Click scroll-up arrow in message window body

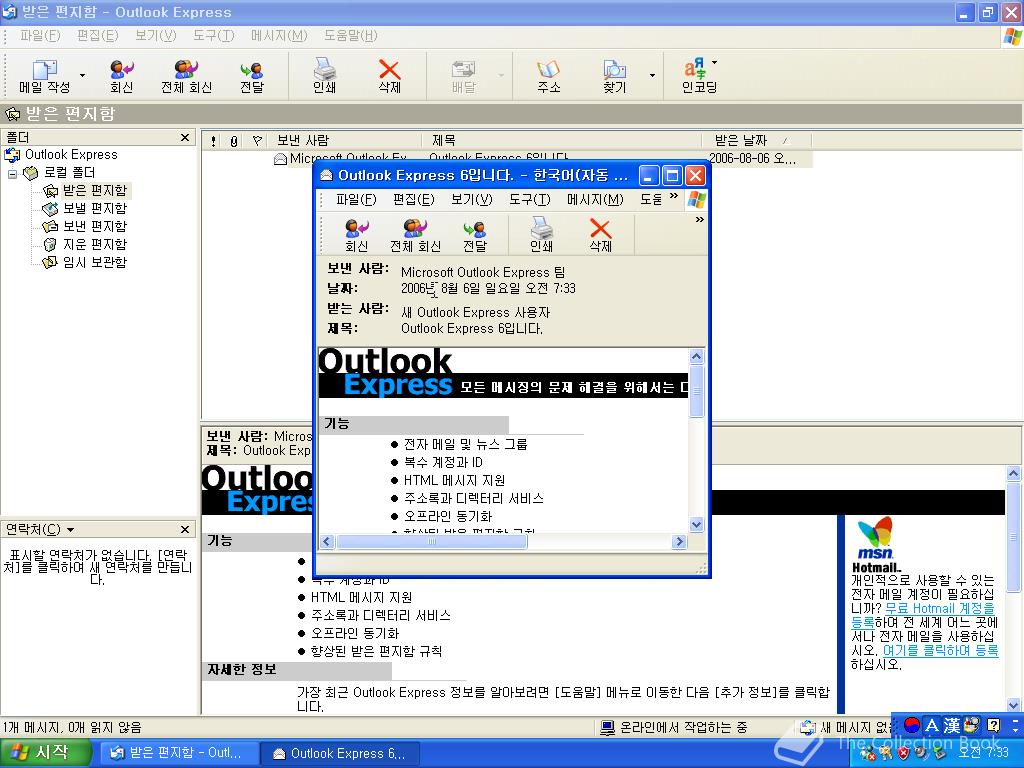(x=696, y=357)
